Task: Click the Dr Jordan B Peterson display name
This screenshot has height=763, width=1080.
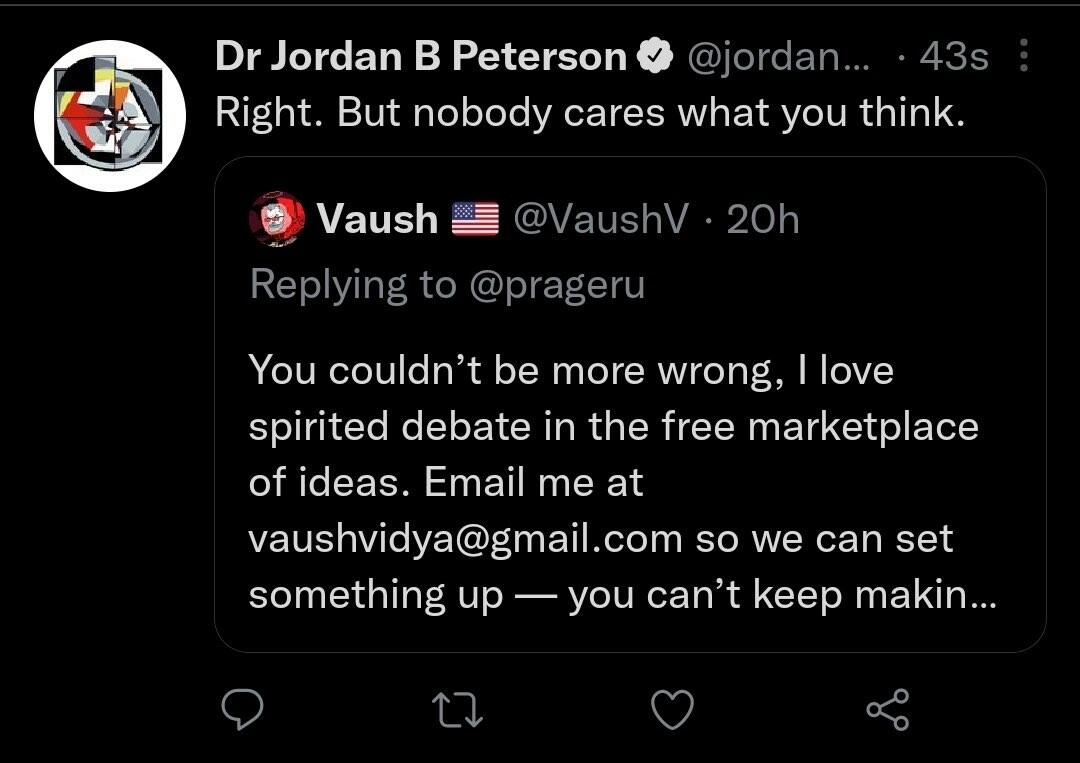Action: coord(420,58)
